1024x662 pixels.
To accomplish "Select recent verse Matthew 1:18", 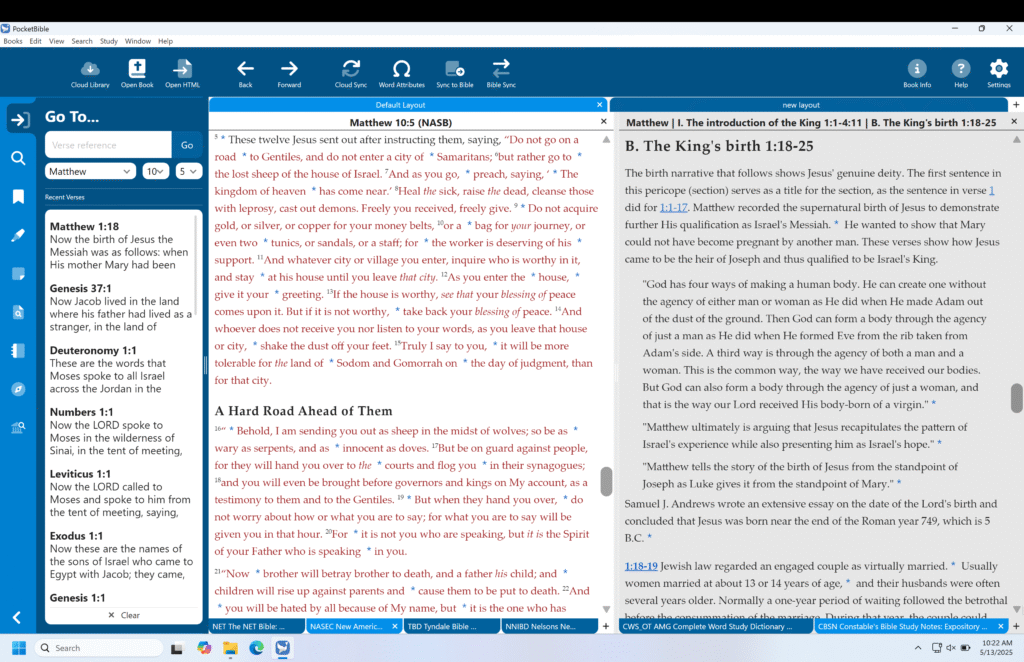I will pyautogui.click(x=120, y=245).
